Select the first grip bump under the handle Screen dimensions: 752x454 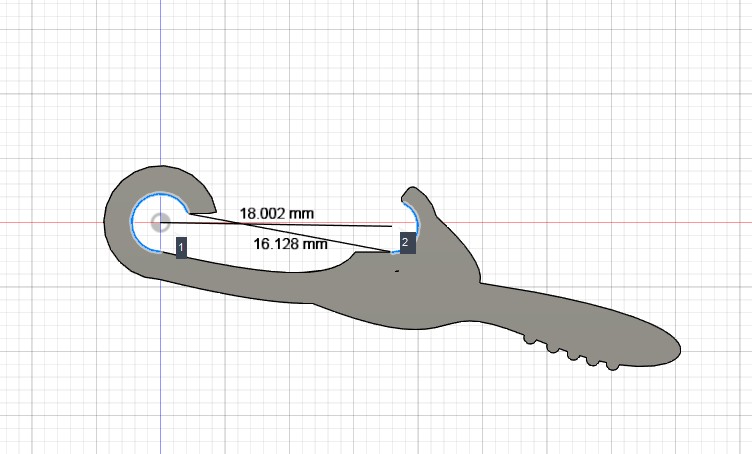point(529,341)
